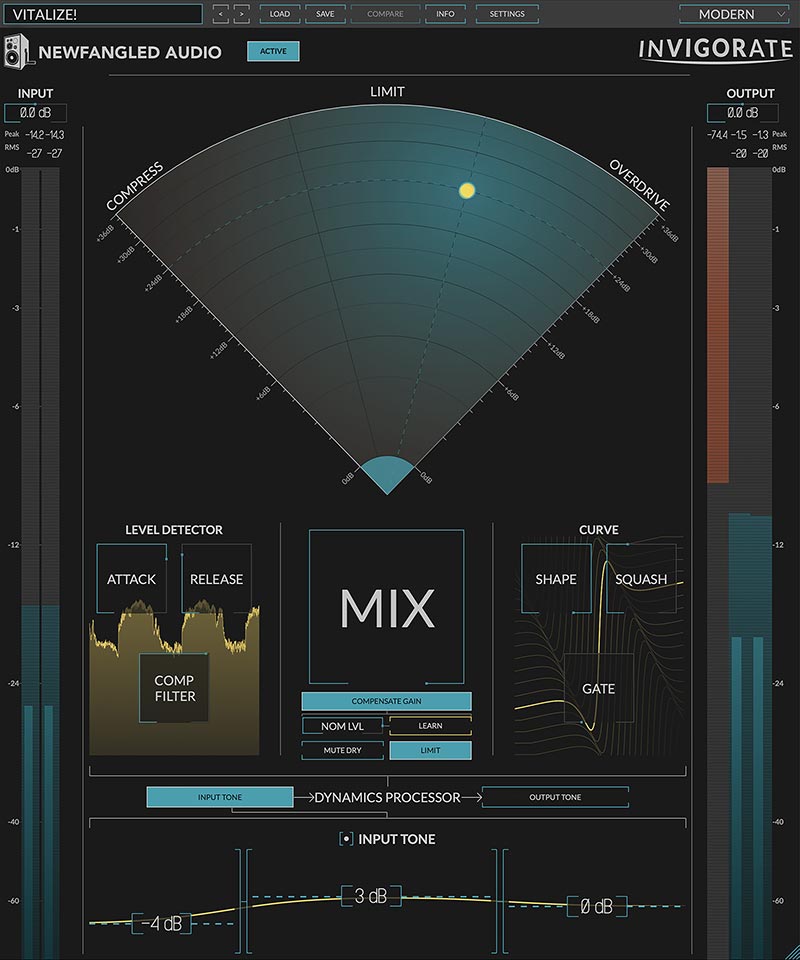Click the RELEASE detector control

217,579
